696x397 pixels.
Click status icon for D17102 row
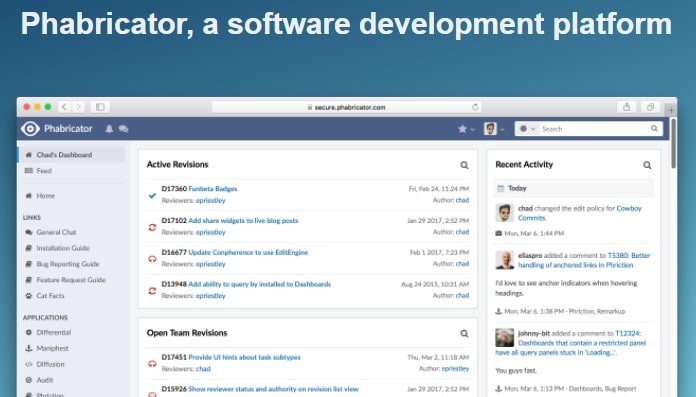point(152,227)
